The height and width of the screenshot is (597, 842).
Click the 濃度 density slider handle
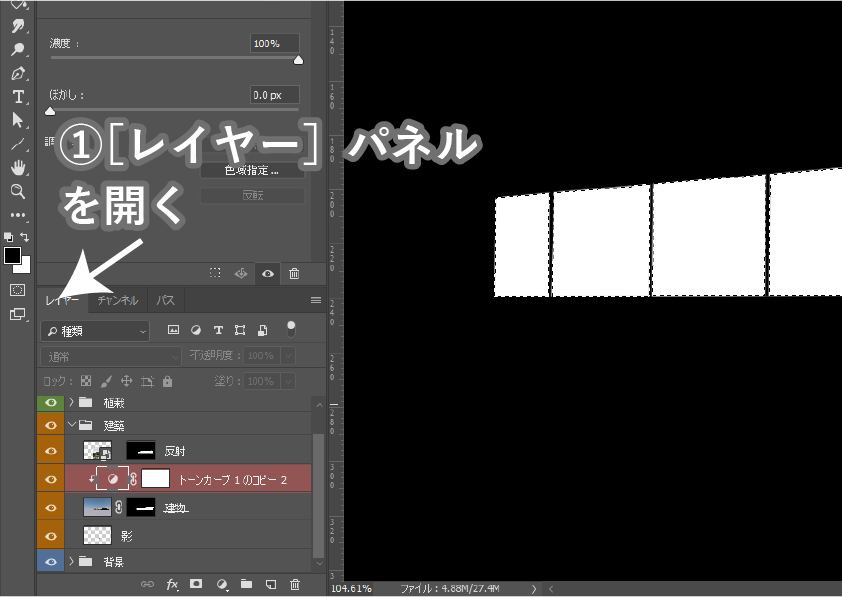299,60
